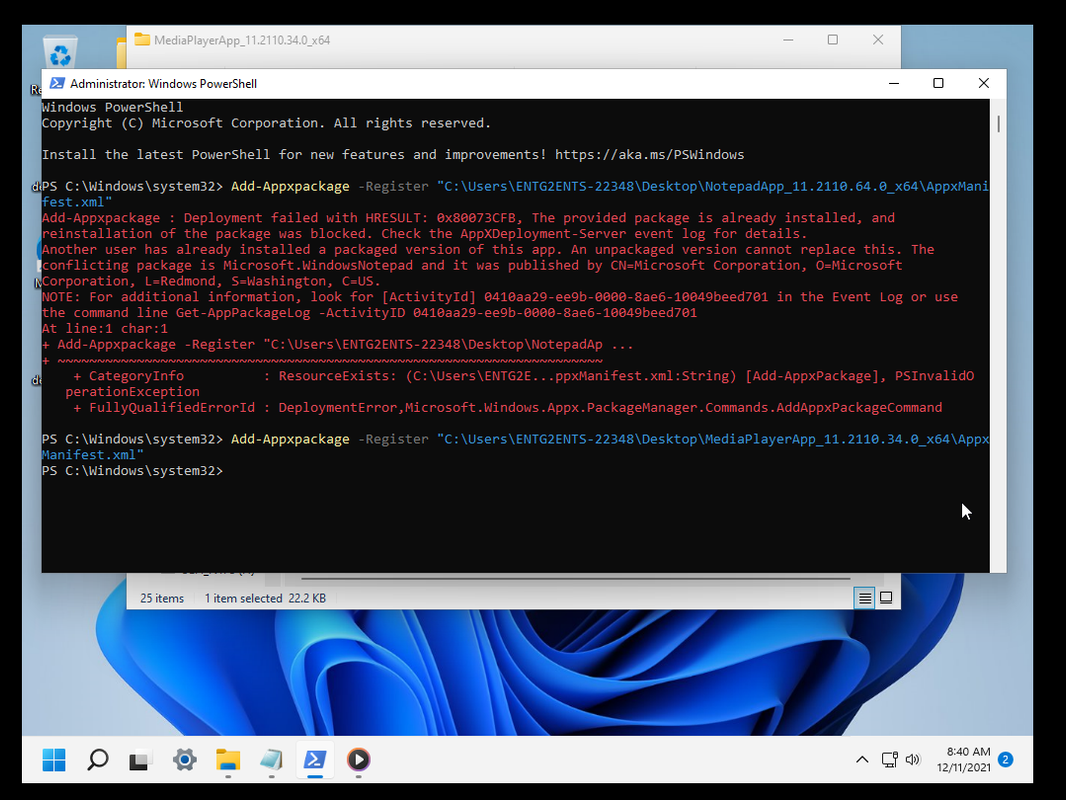Screen dimensions: 1066x800
Task: Click '25 items' in Explorer status bar
Action: (x=162, y=598)
